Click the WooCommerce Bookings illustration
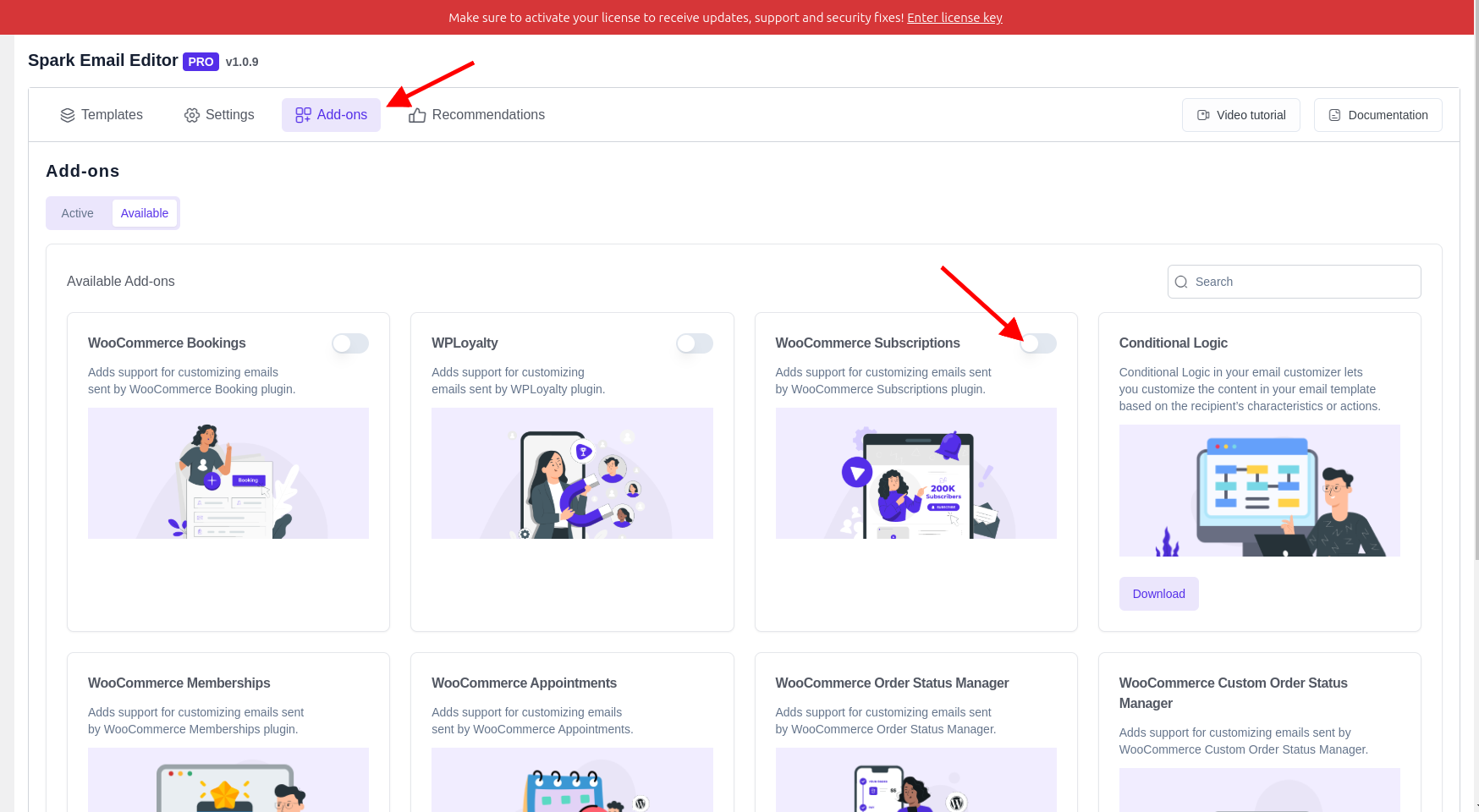Viewport: 1479px width, 812px height. pos(228,473)
